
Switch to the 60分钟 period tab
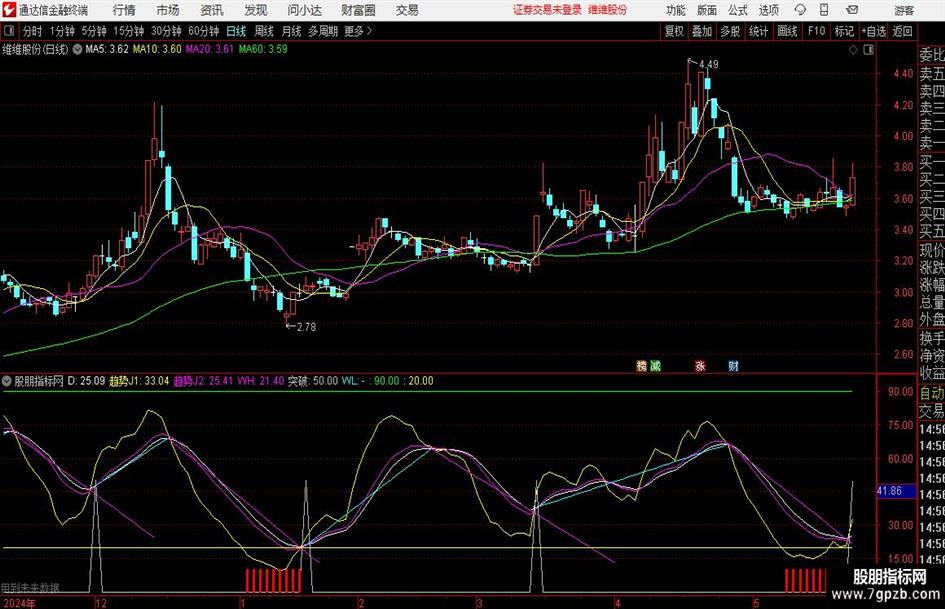click(203, 31)
